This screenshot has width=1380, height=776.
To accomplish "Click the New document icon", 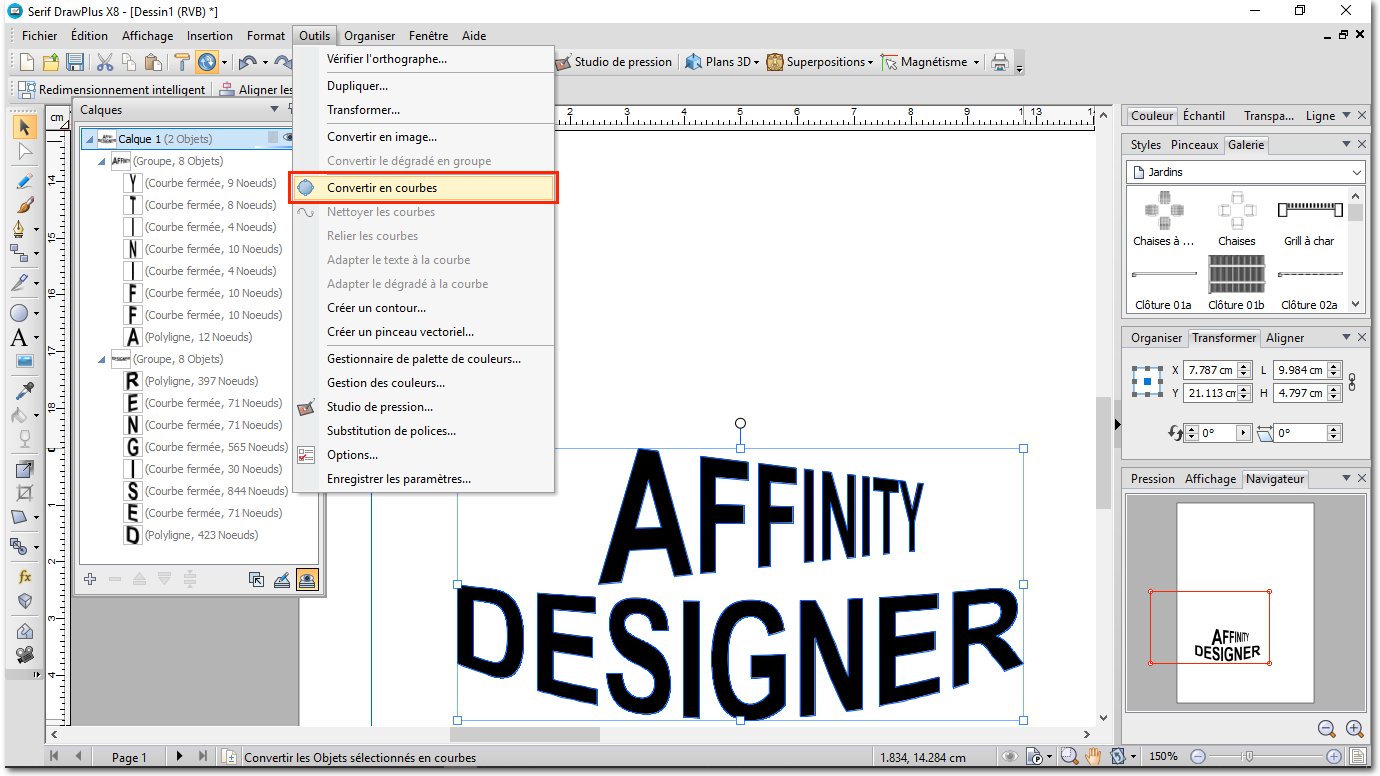I will point(27,62).
